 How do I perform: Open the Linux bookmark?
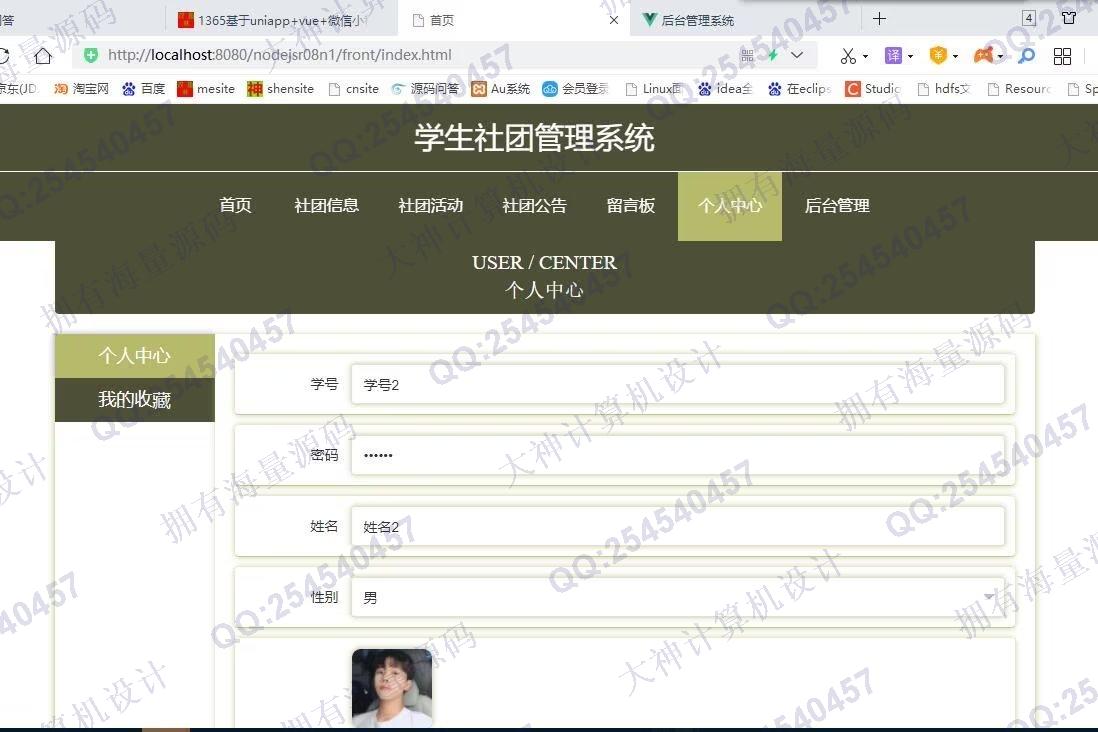click(653, 89)
